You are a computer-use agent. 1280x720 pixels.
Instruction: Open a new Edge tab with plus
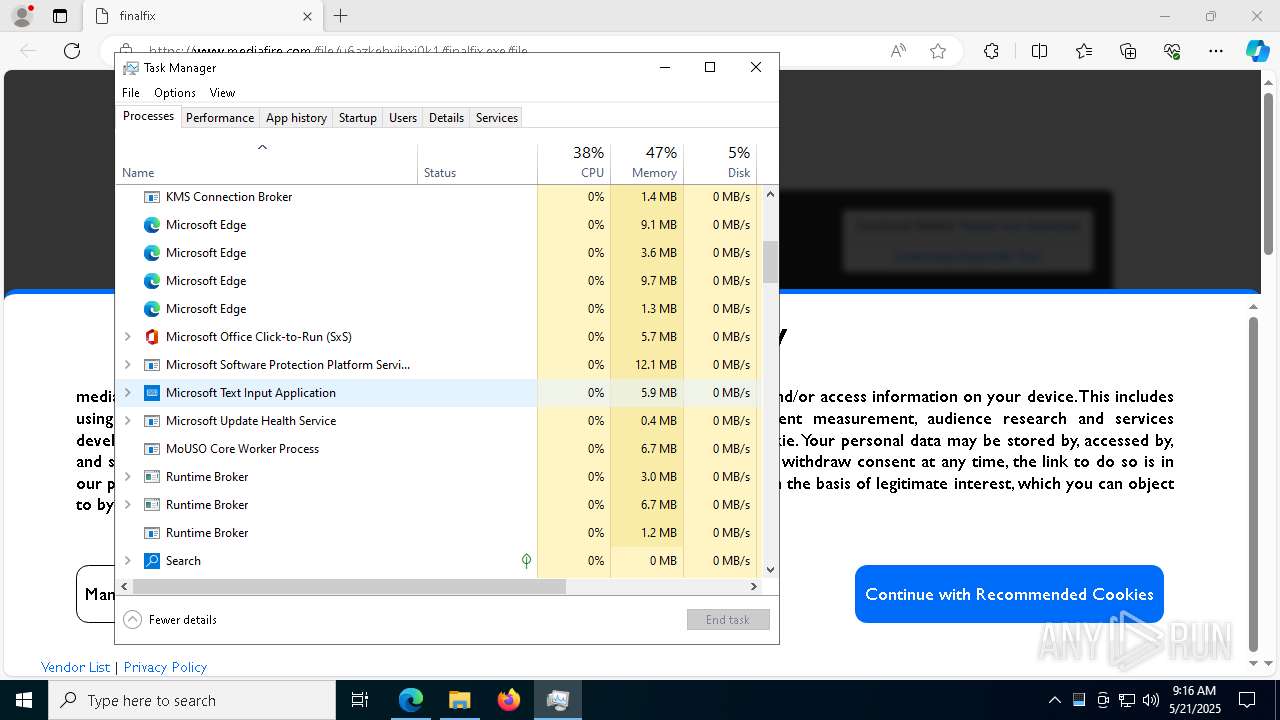[341, 16]
